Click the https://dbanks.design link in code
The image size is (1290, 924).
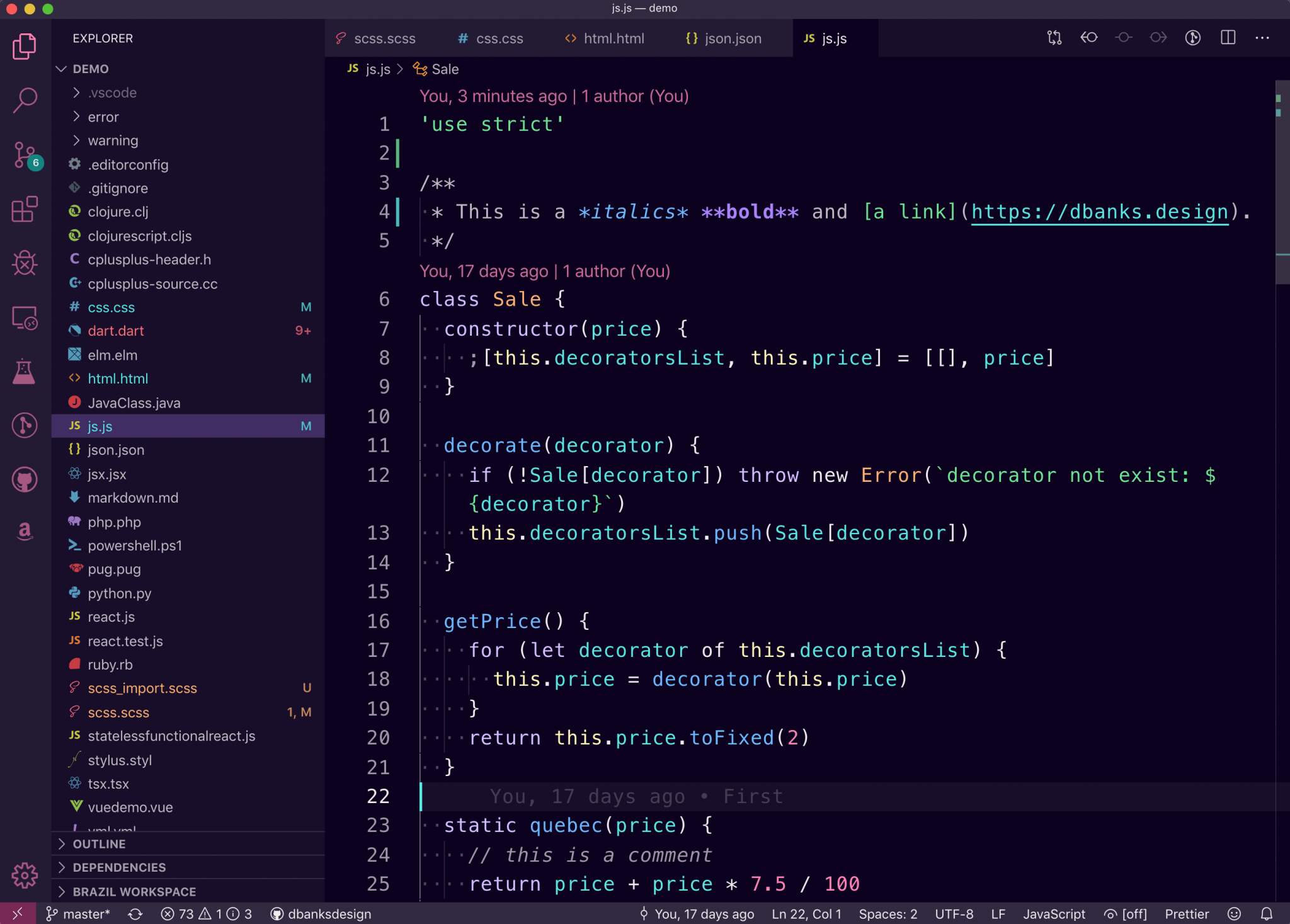click(1099, 212)
